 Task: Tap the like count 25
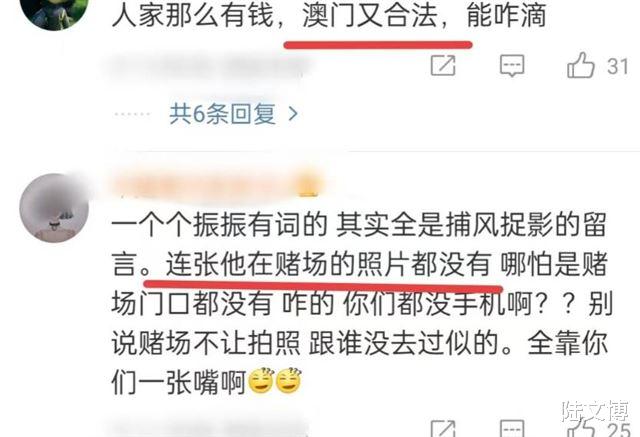coord(618,430)
